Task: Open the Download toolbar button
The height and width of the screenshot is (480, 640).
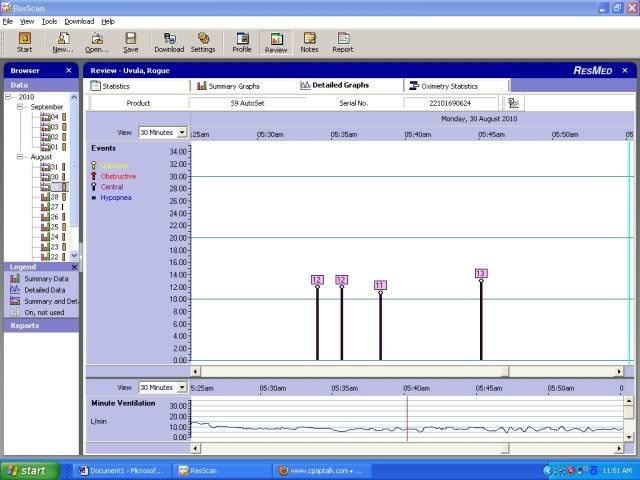Action: tap(168, 42)
